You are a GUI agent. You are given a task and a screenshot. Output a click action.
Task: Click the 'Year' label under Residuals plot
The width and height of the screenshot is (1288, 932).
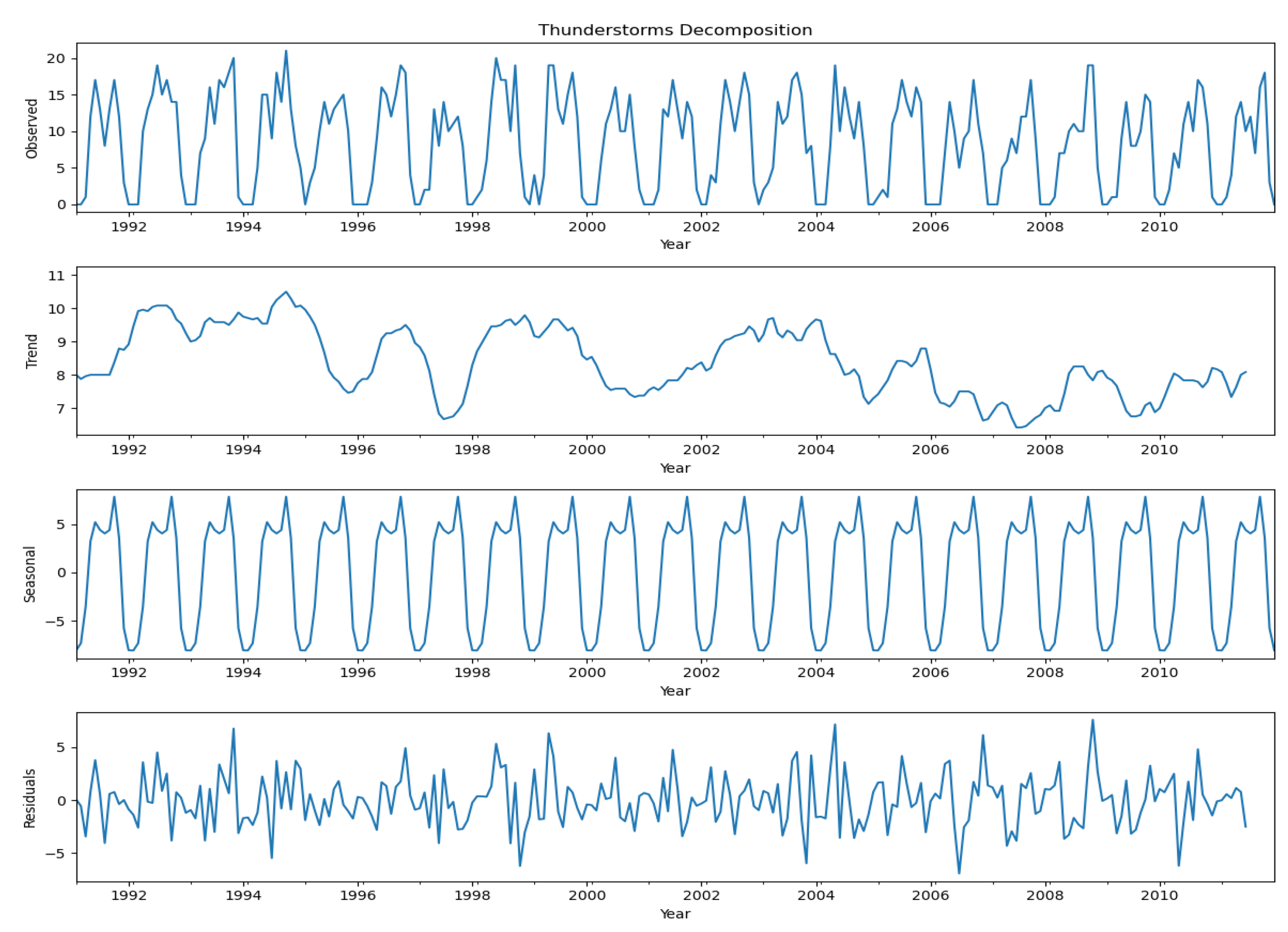click(x=675, y=914)
